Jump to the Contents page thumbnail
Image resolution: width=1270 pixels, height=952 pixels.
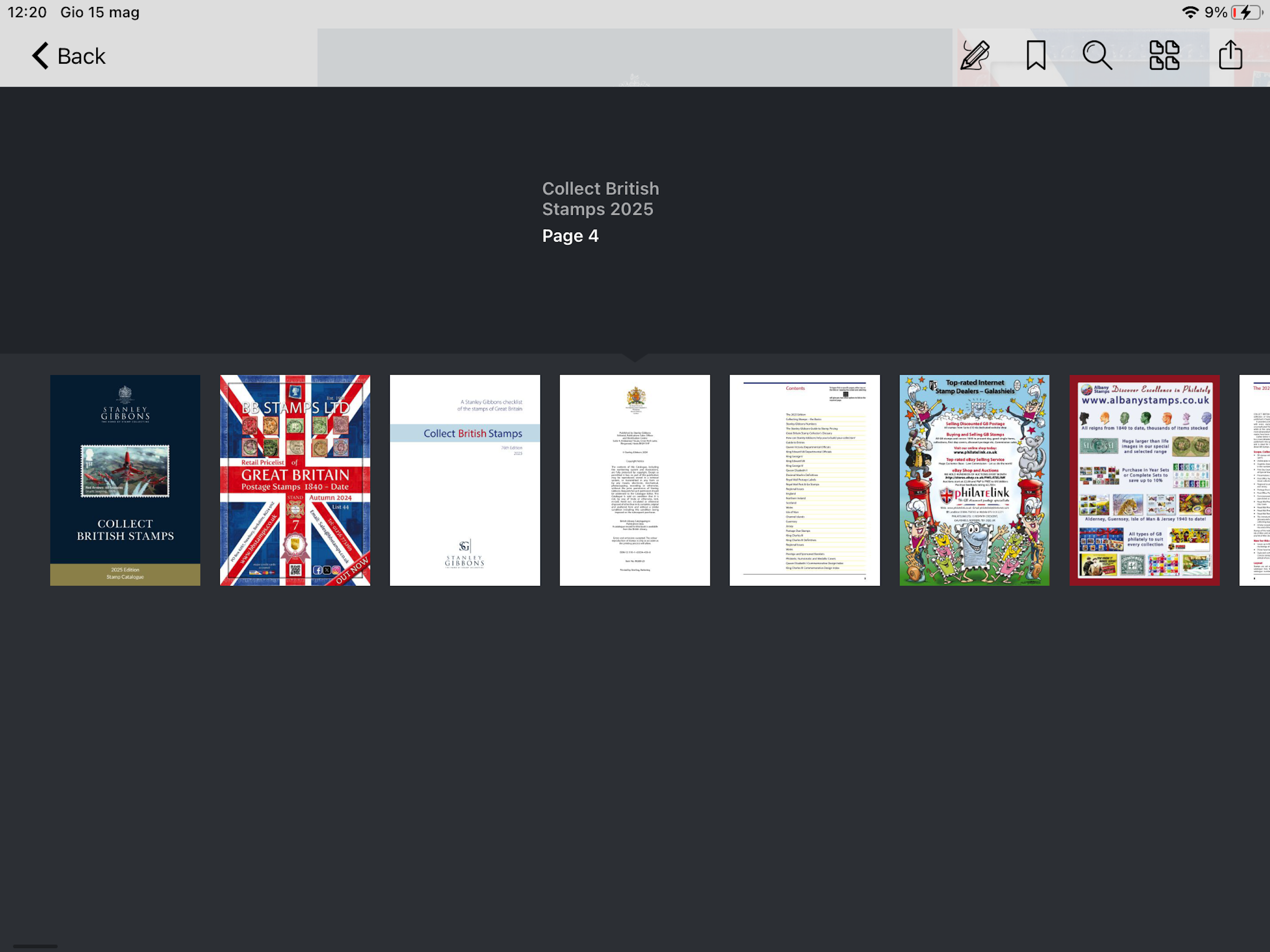point(804,480)
